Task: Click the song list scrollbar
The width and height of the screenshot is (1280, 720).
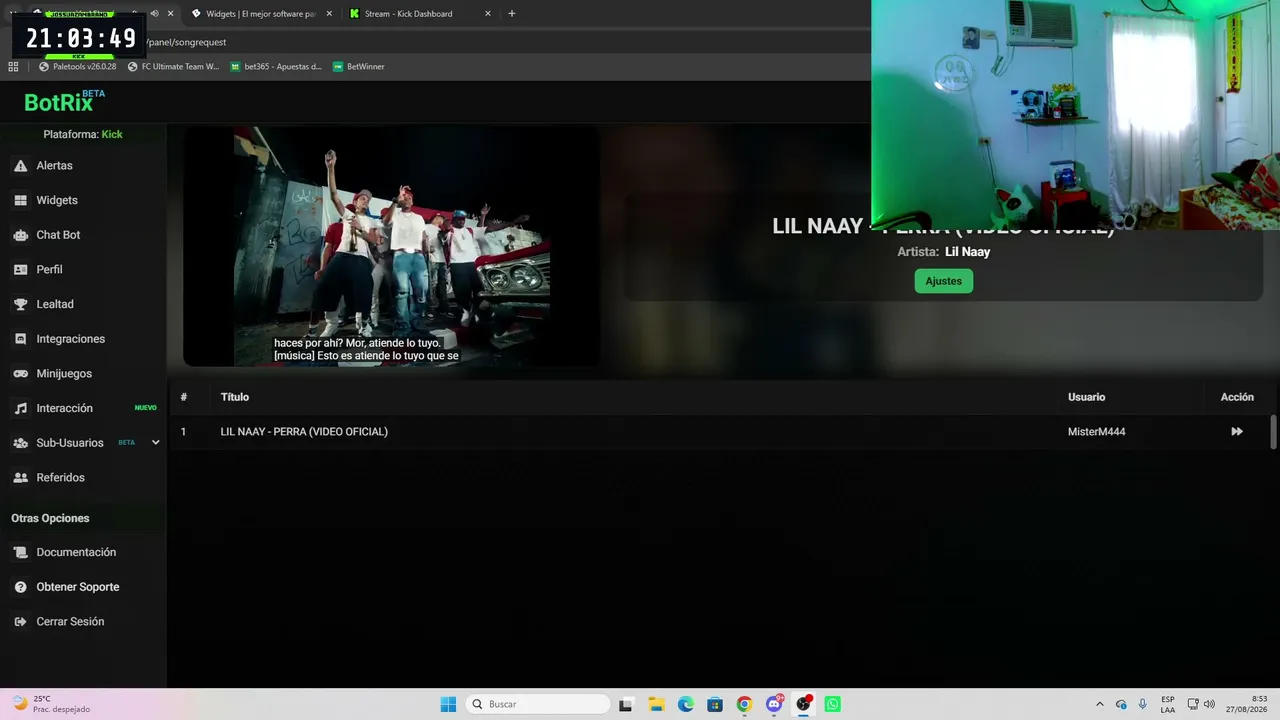Action: pyautogui.click(x=1273, y=432)
